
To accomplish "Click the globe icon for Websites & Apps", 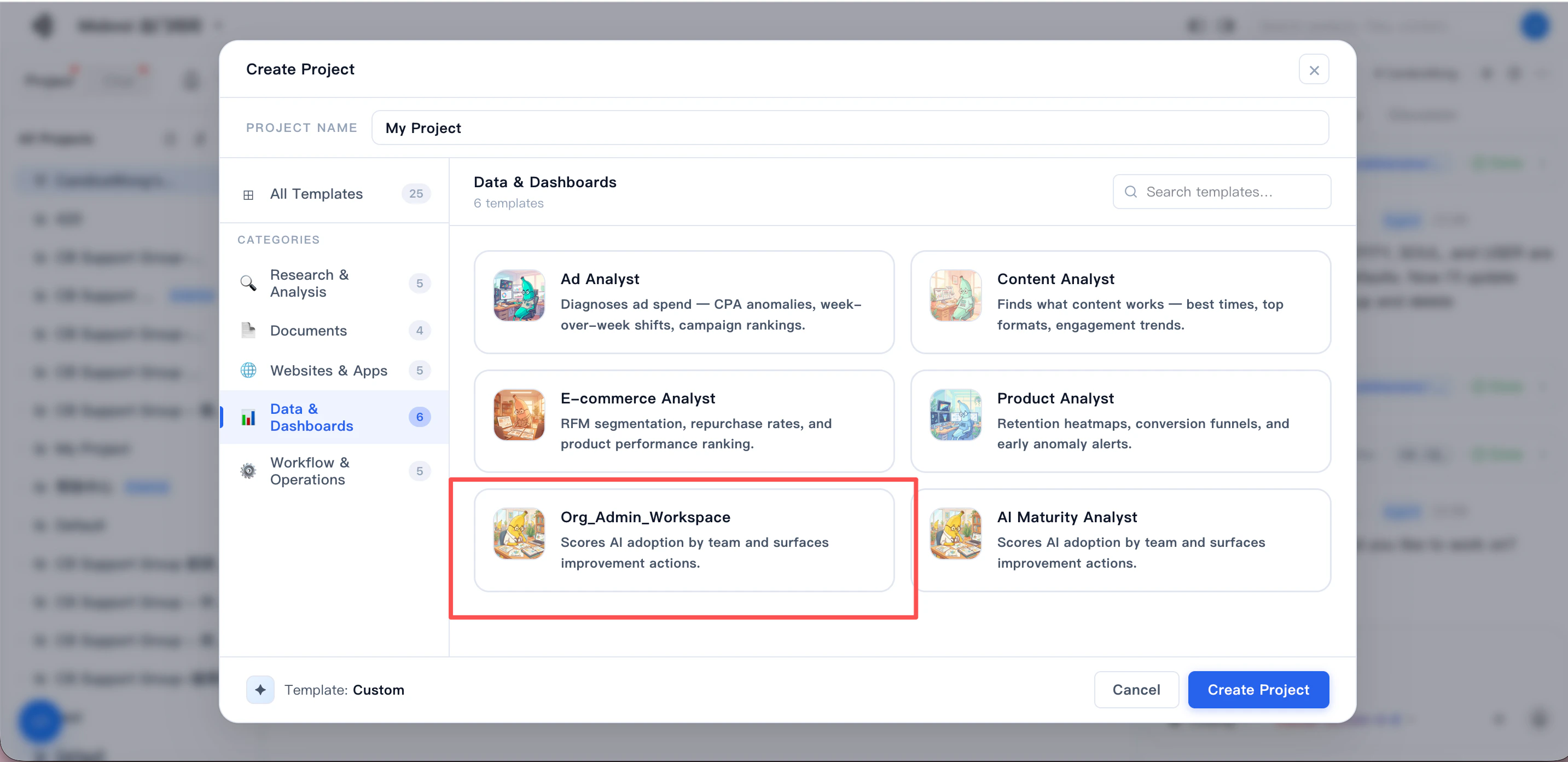I will [x=248, y=371].
